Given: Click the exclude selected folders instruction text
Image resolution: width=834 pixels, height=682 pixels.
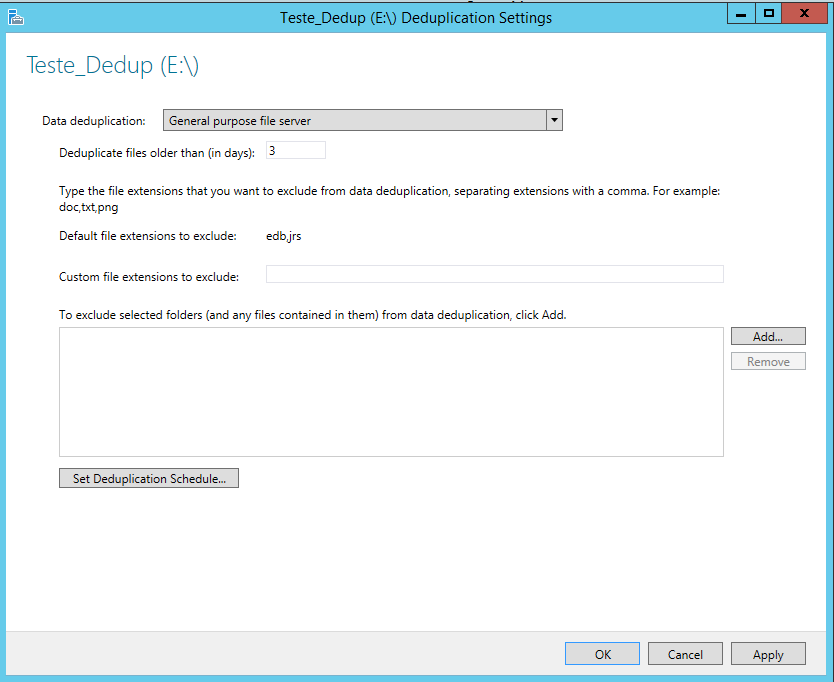Looking at the screenshot, I should 313,315.
